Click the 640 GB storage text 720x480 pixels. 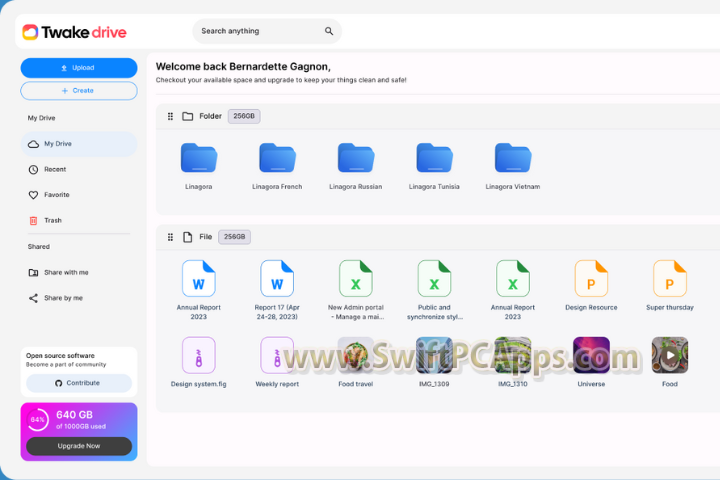pyautogui.click(x=74, y=415)
